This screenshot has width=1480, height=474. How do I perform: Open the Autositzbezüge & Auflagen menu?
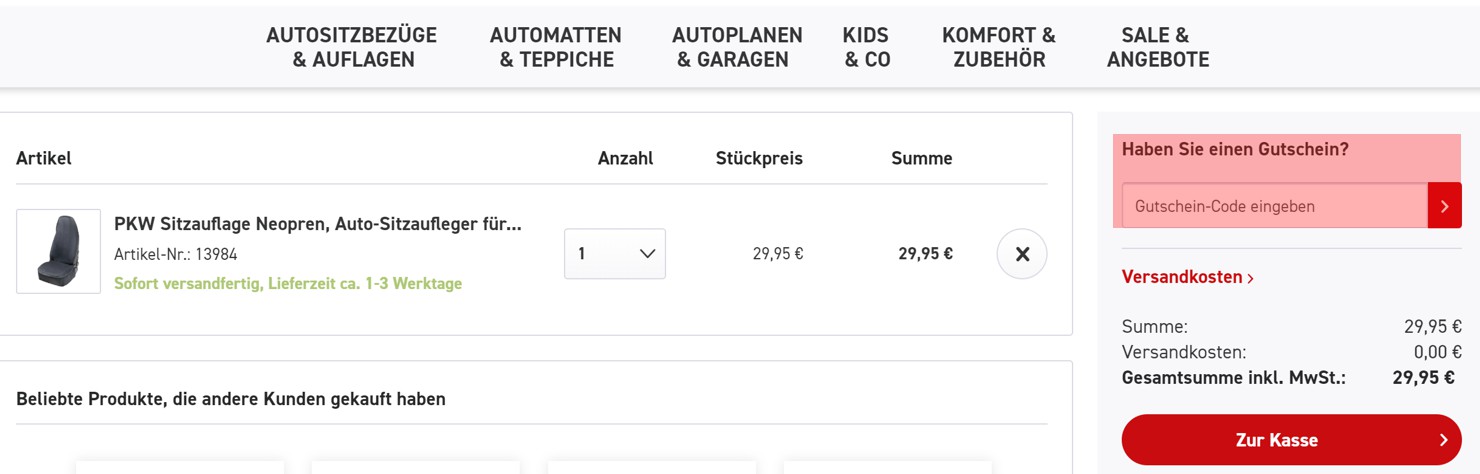point(351,48)
